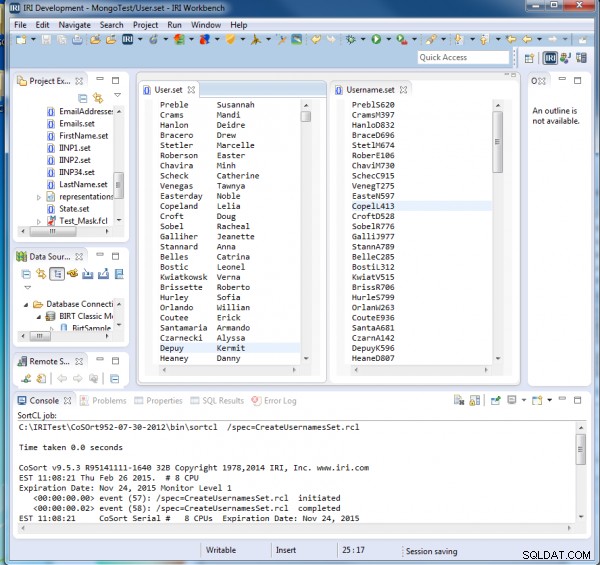Image resolution: width=600 pixels, height=565 pixels.
Task: Click the 'CopelL413' line in Username.set
Action: coord(373,206)
